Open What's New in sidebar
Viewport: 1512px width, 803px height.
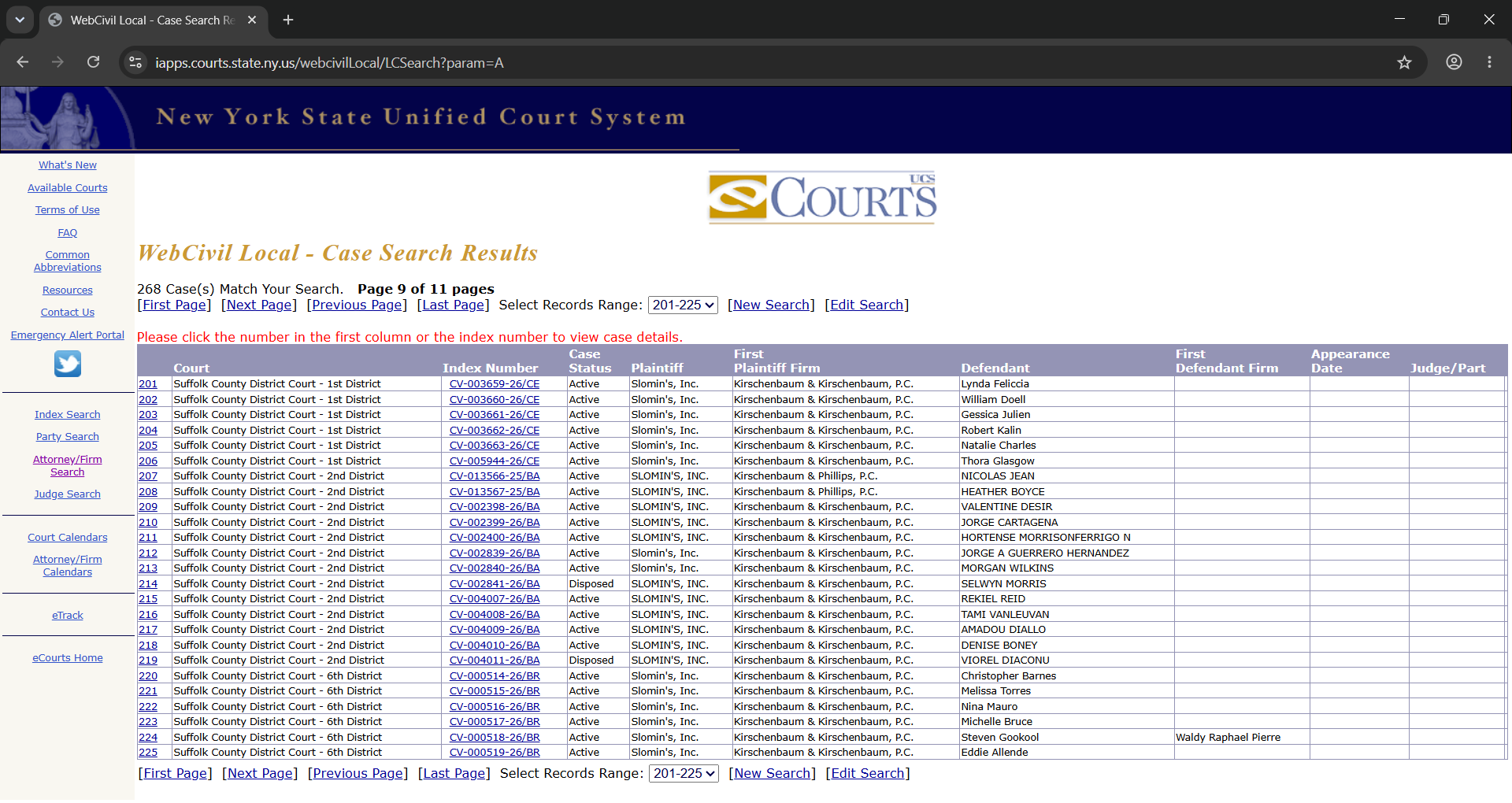coord(68,165)
